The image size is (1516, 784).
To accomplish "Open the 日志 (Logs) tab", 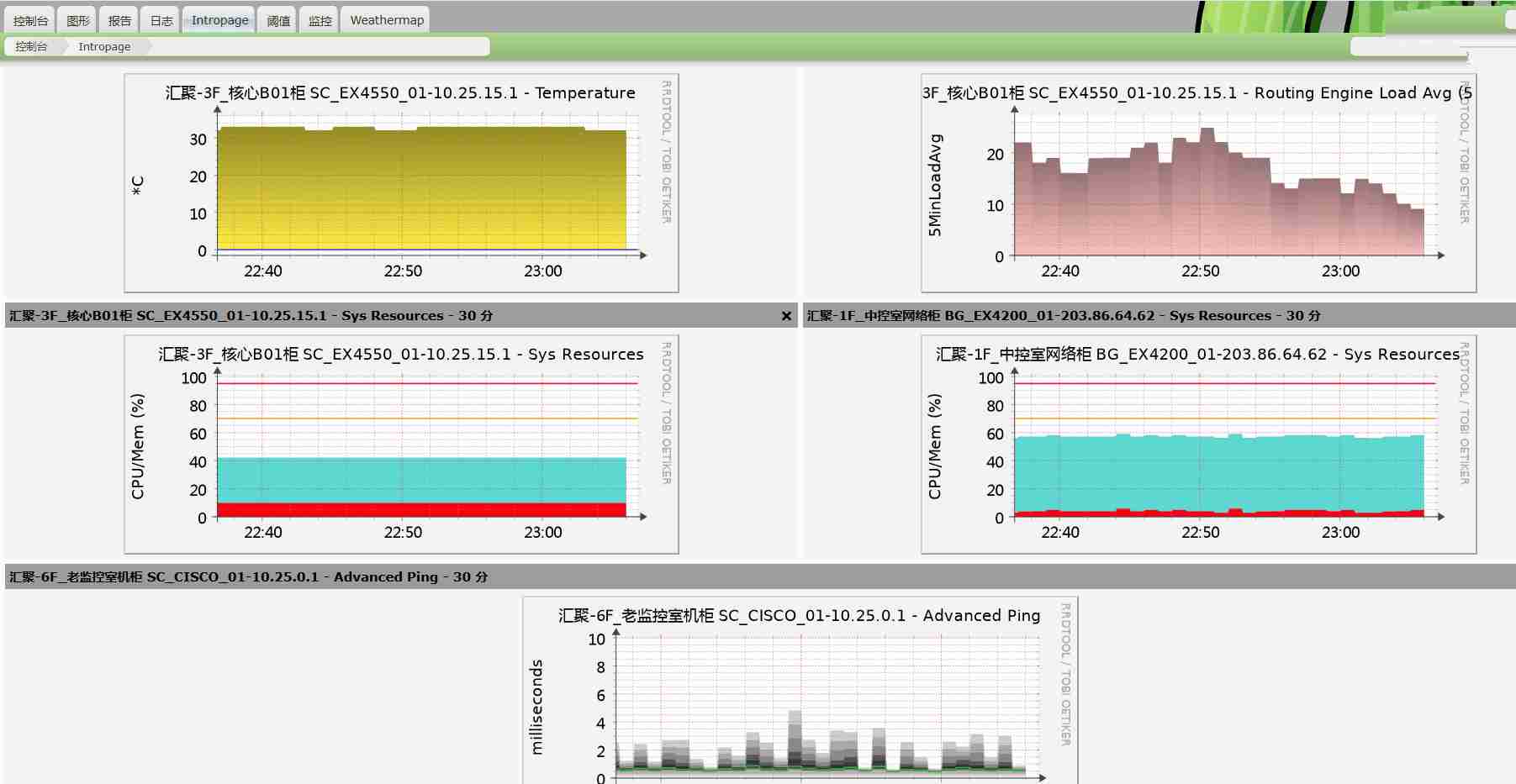I will coord(161,18).
